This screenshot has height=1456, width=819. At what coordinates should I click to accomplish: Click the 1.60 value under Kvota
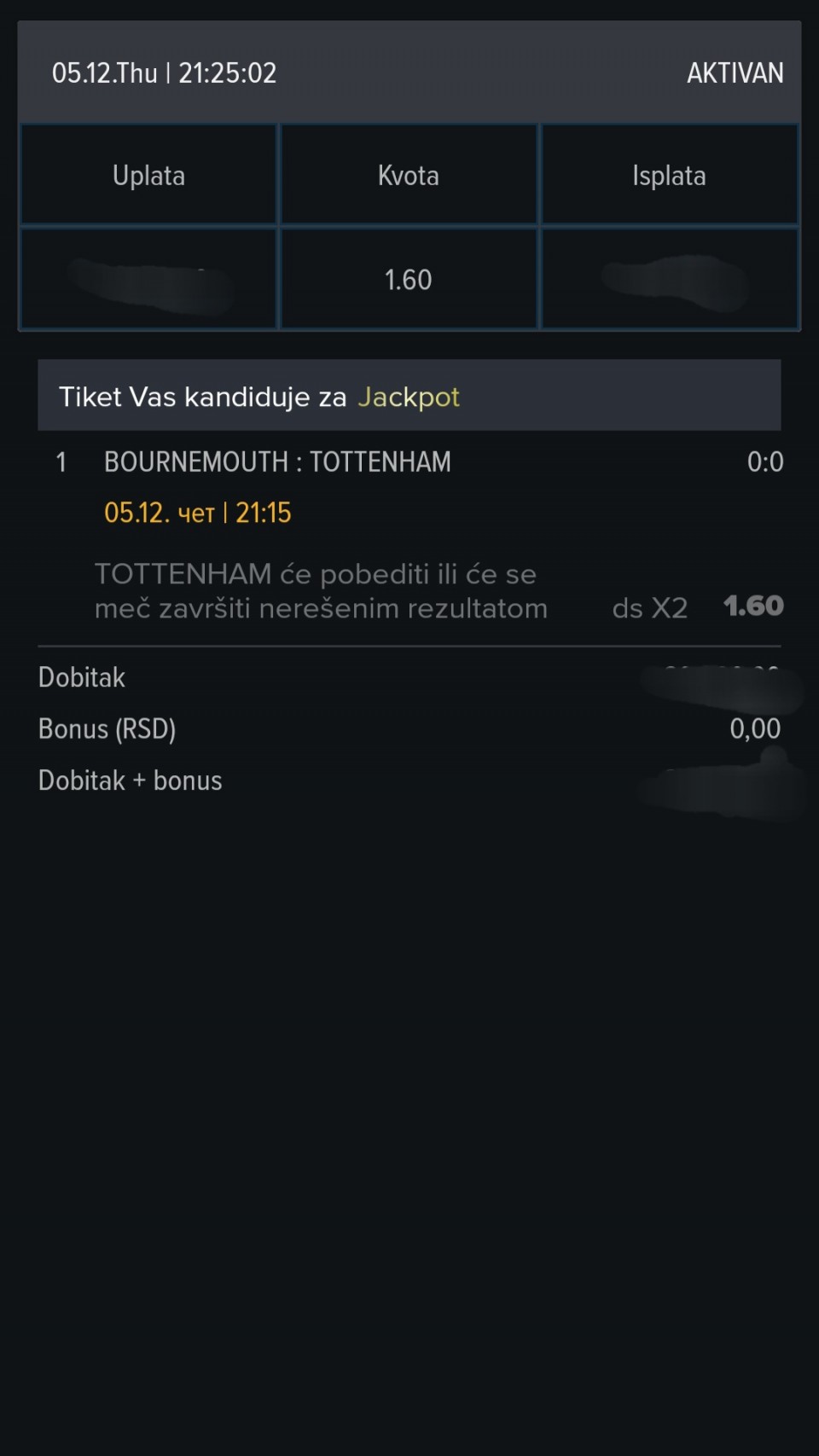tap(409, 280)
